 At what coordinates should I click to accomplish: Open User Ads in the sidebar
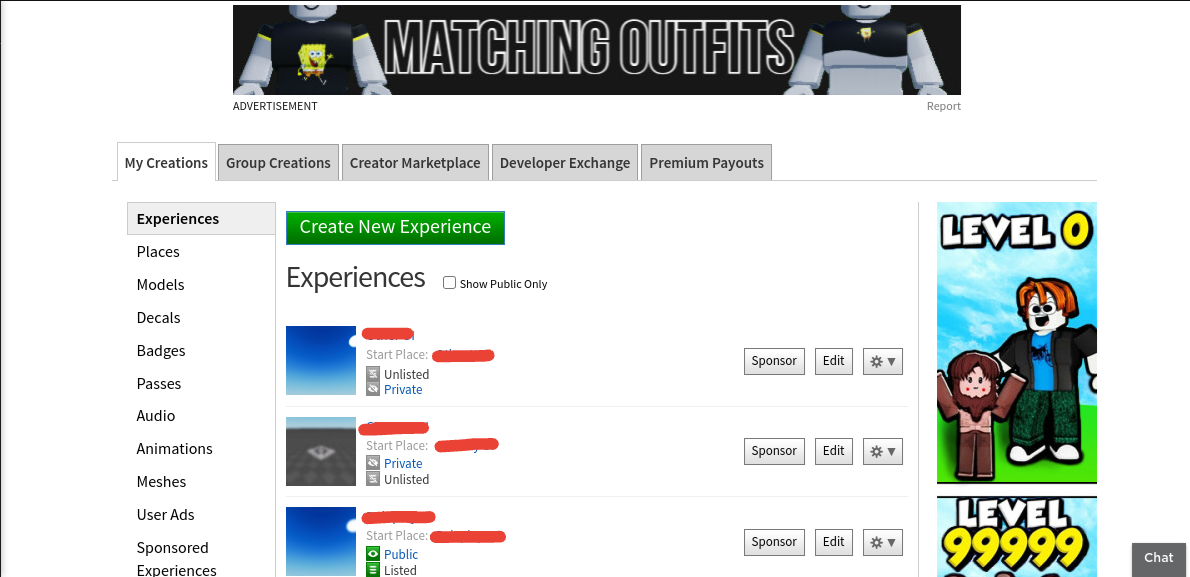tap(165, 514)
